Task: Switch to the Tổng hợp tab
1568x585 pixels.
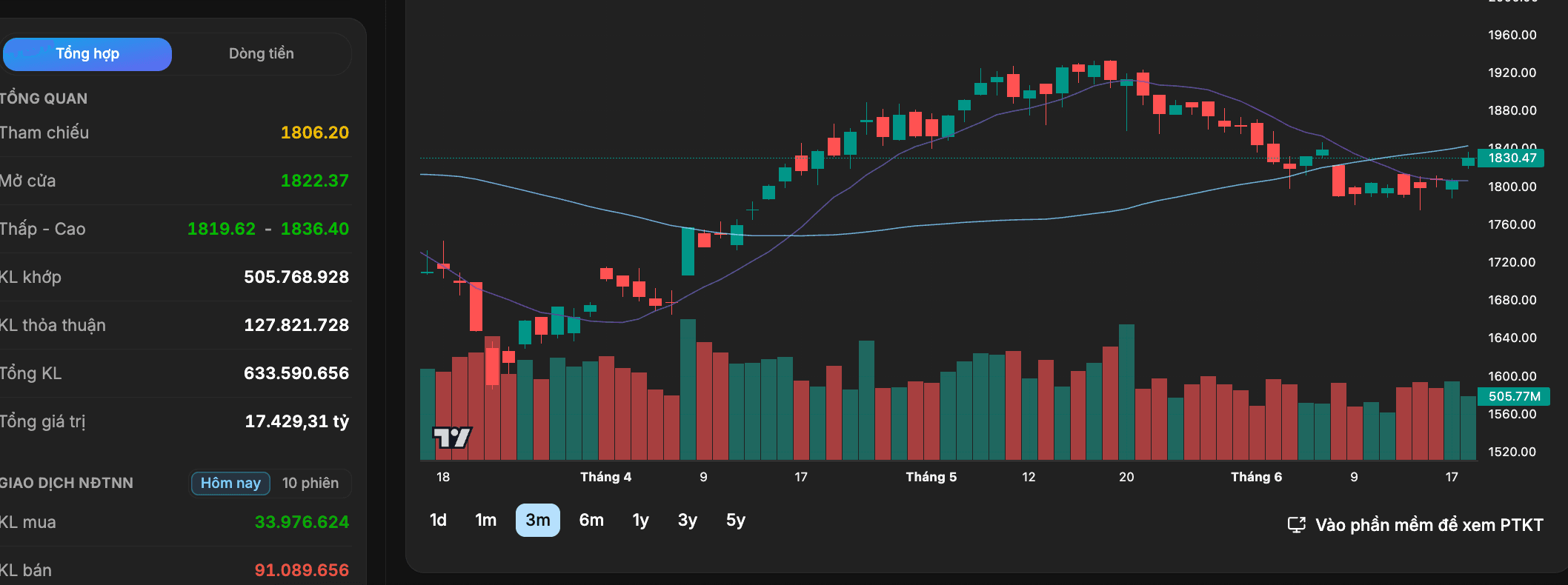Action: [87, 54]
